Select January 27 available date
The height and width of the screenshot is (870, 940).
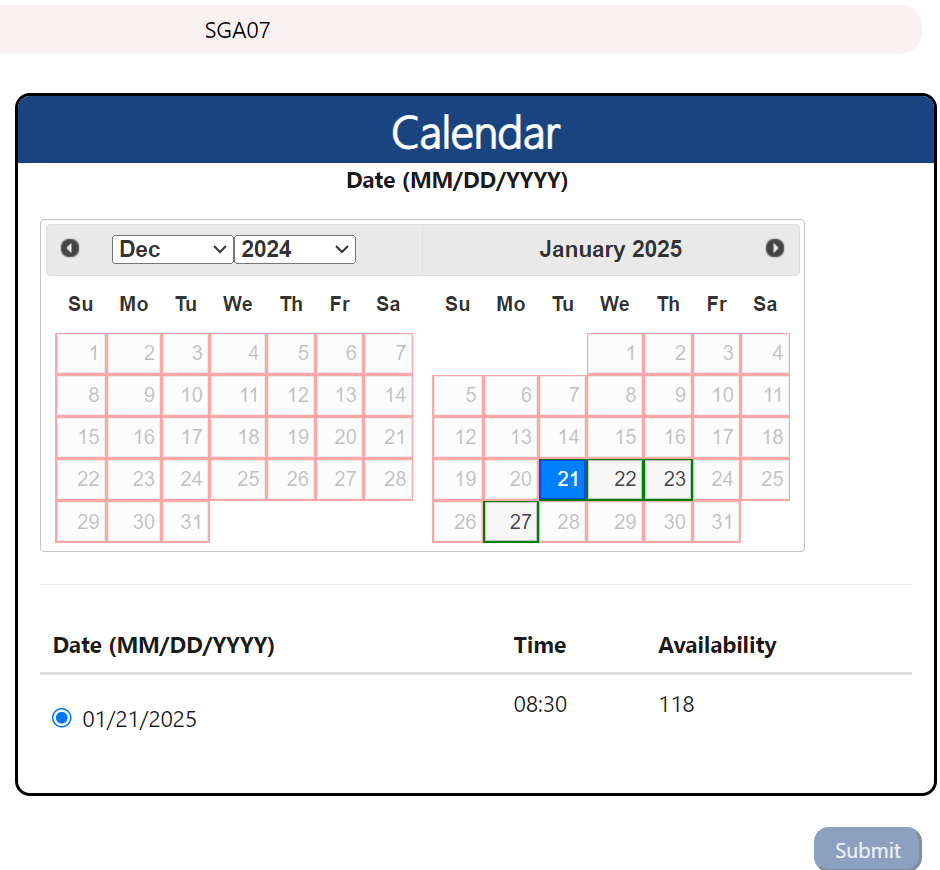point(511,522)
